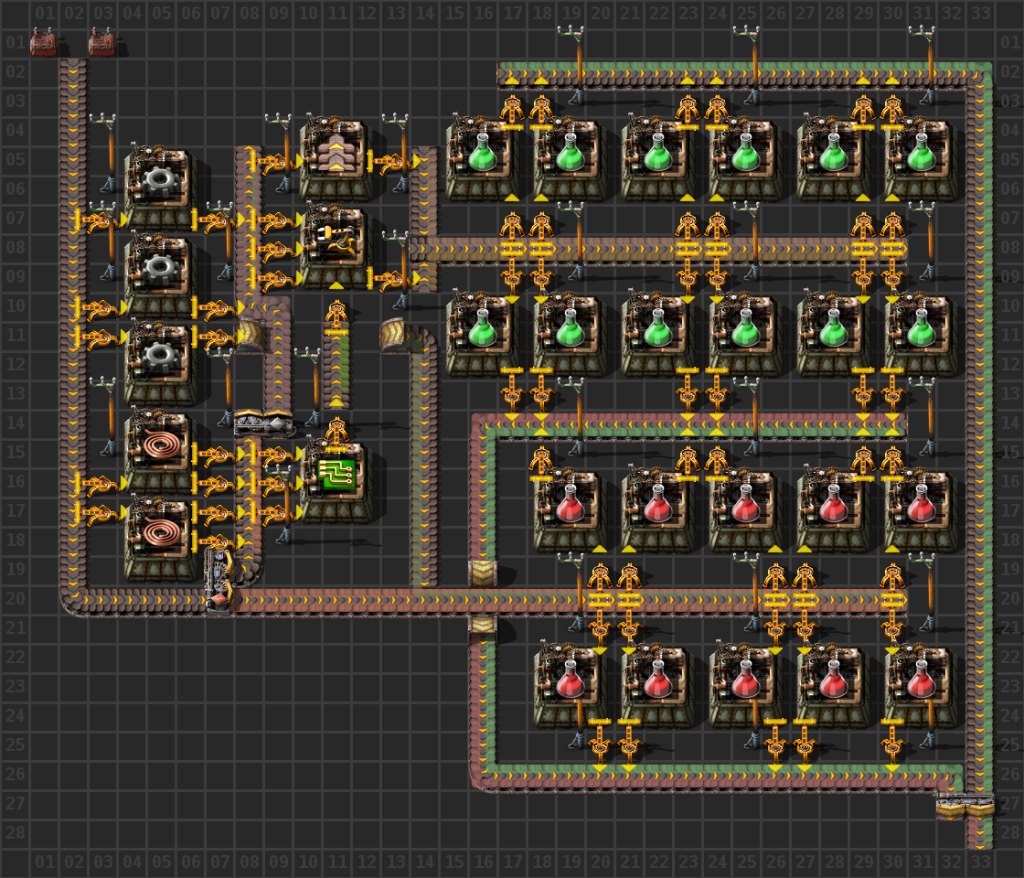Click the horizontal belt between the green science rows
The width and height of the screenshot is (1024, 878).
[660, 248]
